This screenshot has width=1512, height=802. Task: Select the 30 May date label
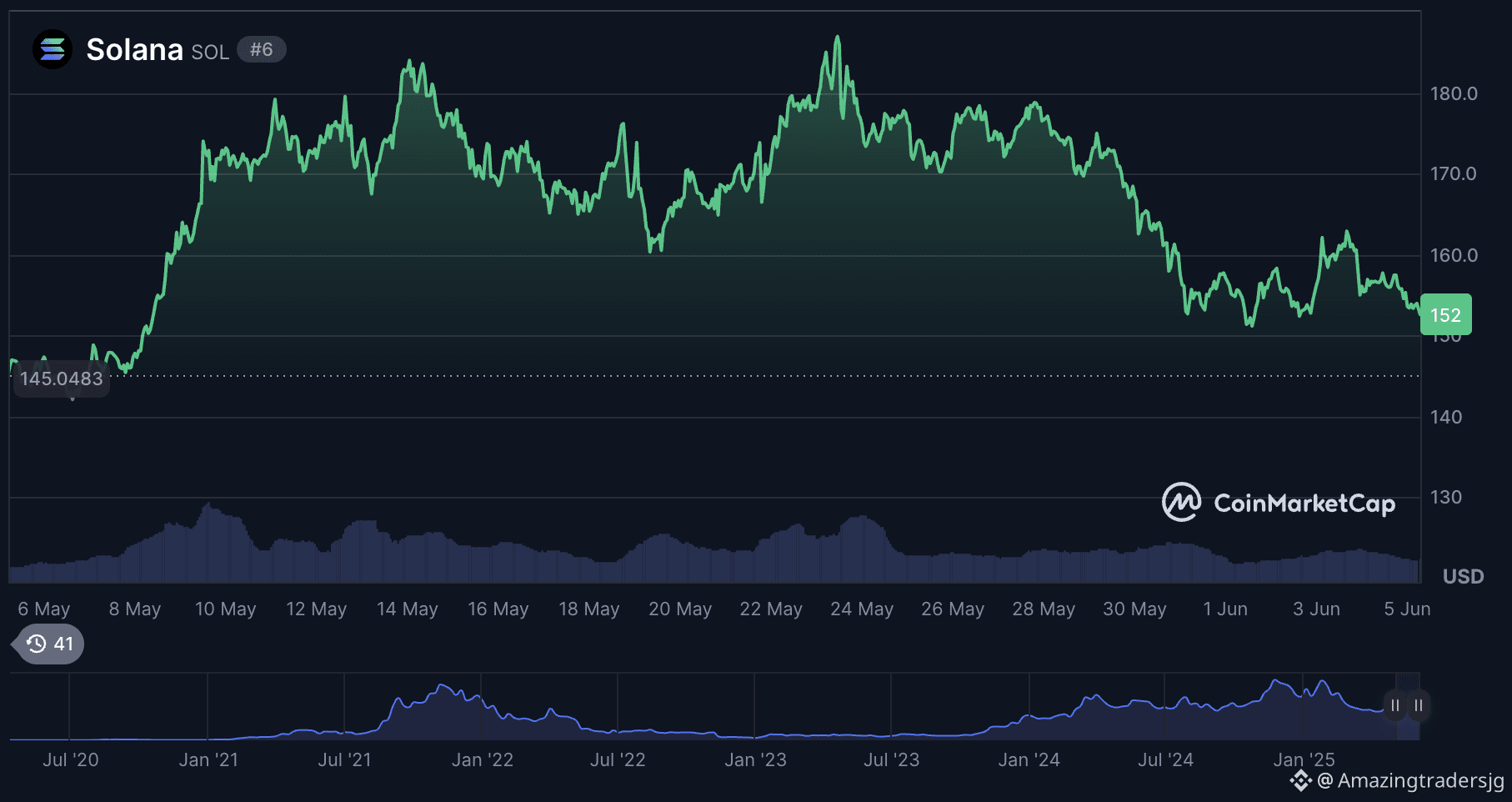pos(1134,609)
